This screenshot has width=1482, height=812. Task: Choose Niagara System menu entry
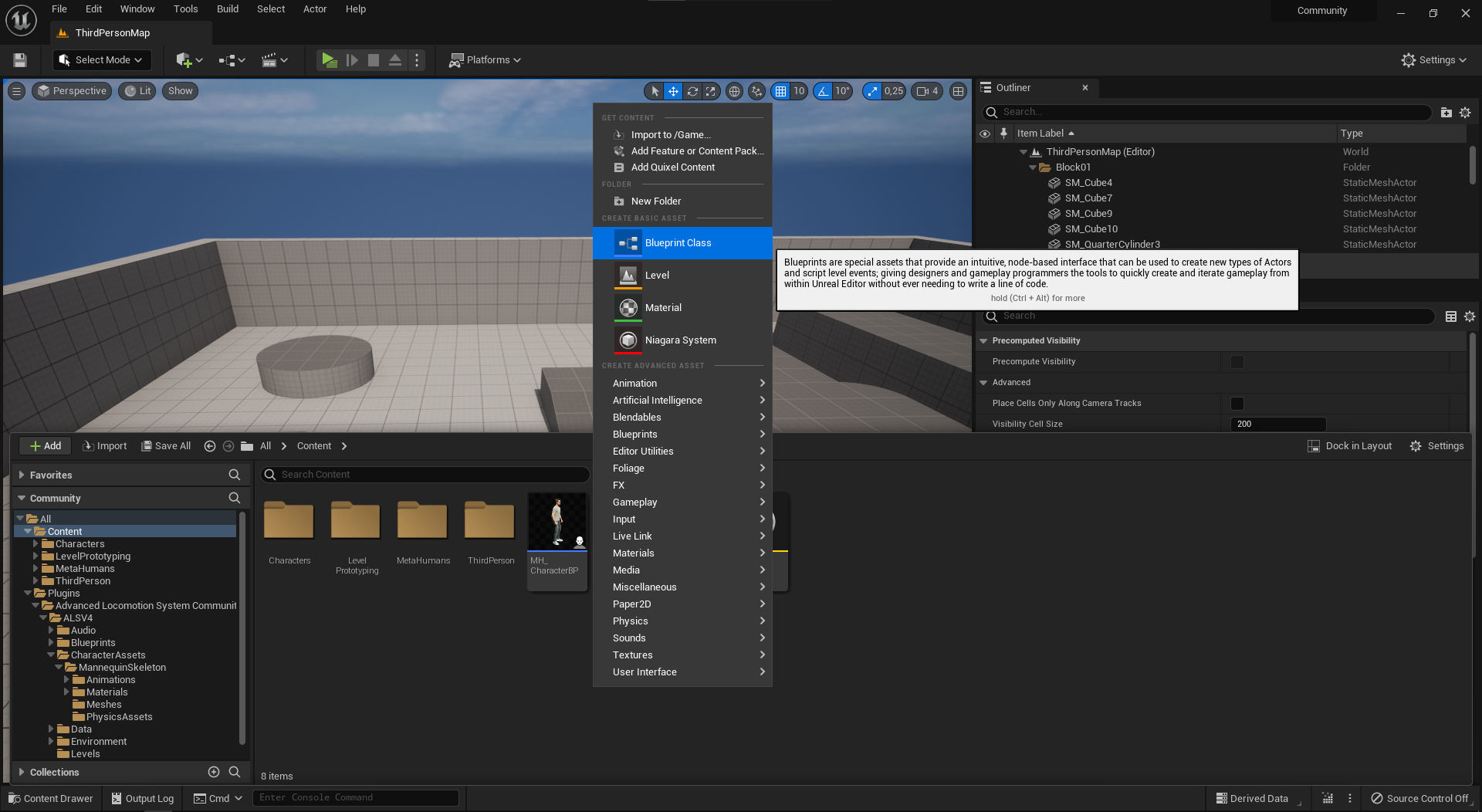point(682,340)
